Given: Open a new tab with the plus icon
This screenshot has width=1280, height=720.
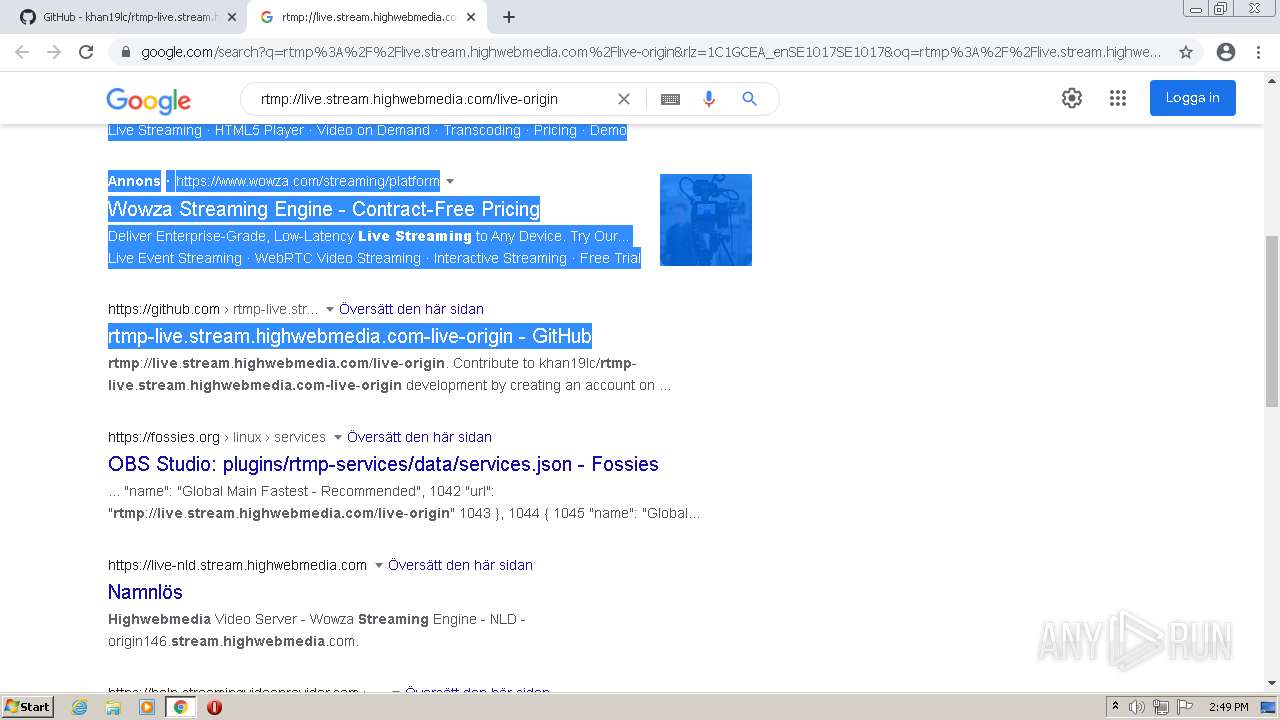Looking at the screenshot, I should 509,17.
